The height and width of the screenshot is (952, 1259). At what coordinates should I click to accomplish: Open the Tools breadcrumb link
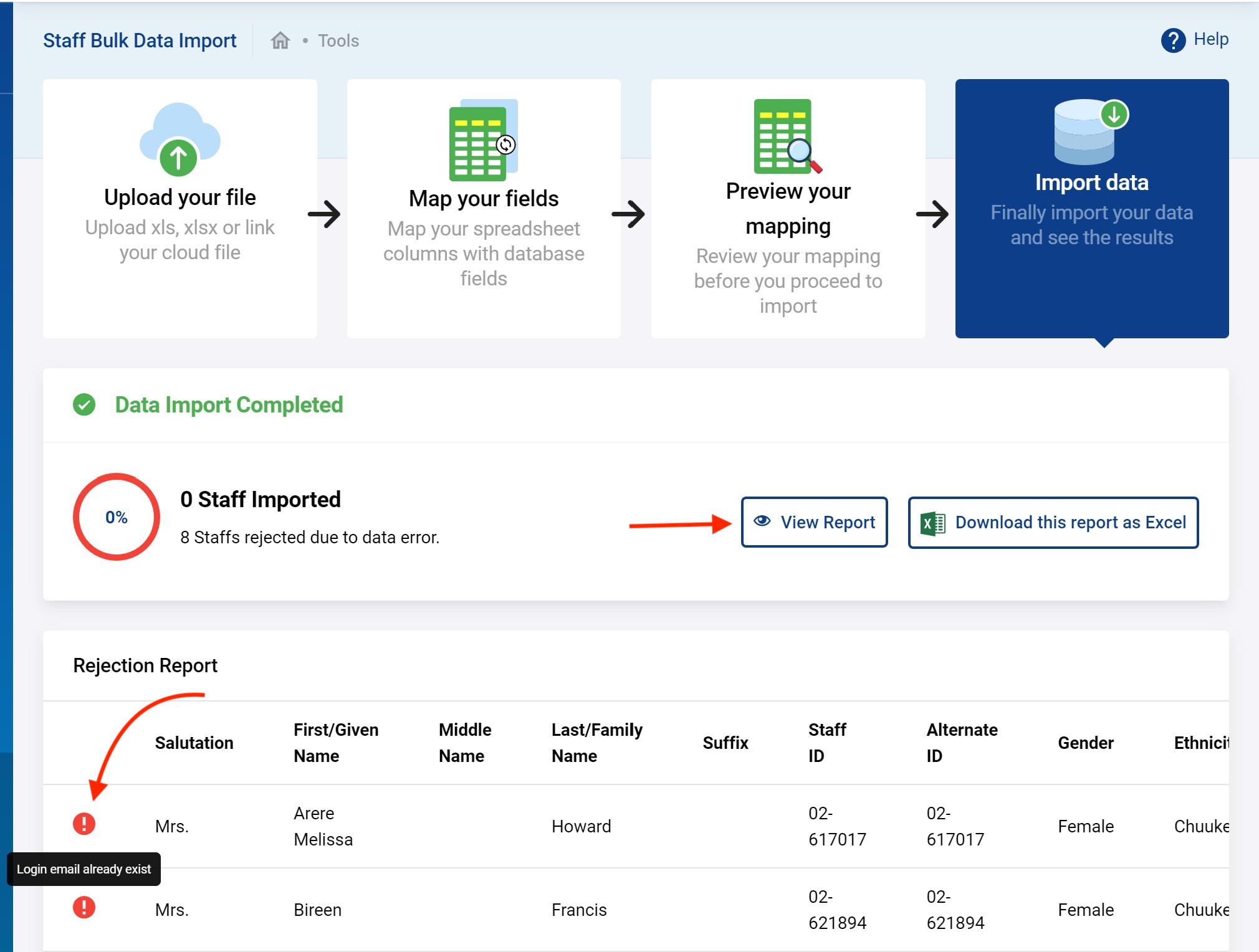tap(338, 40)
